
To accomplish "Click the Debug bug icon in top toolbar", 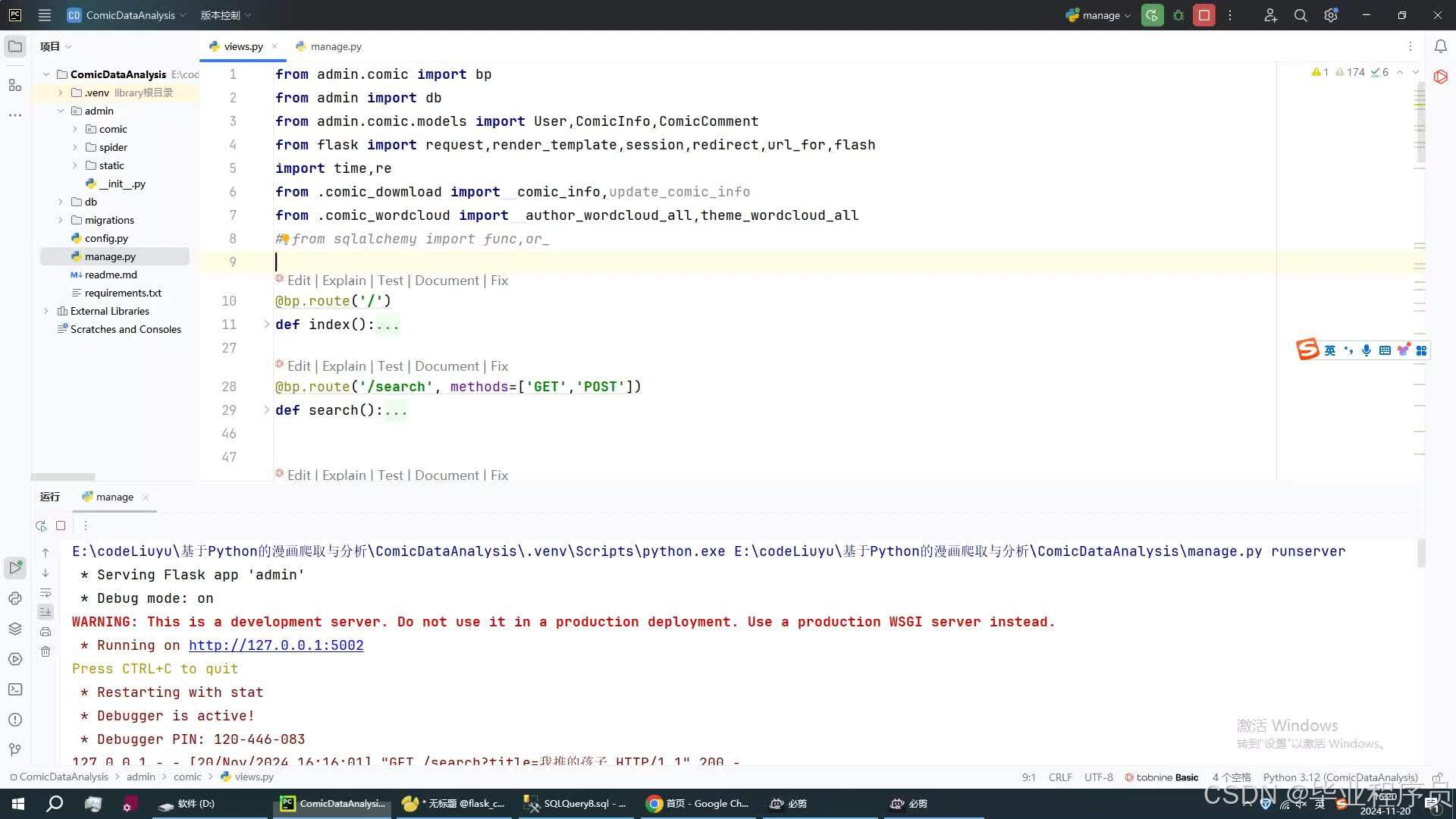I will tap(1178, 15).
